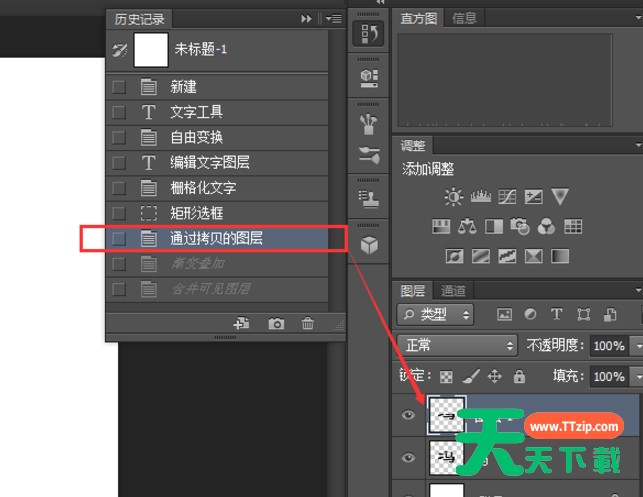Switch to the 直方图 tab
This screenshot has height=497, width=643.
[418, 18]
